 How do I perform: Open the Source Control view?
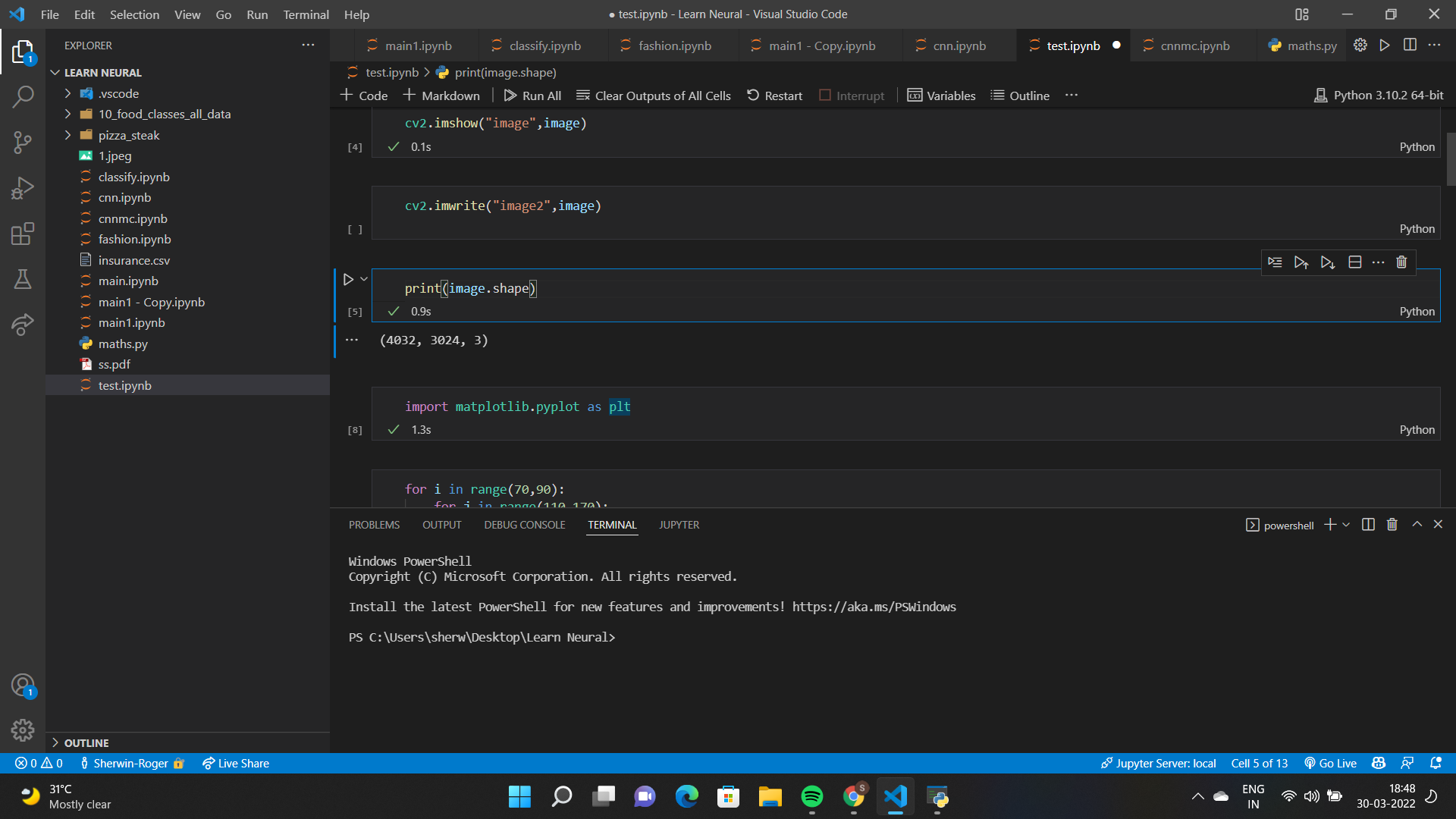click(23, 142)
